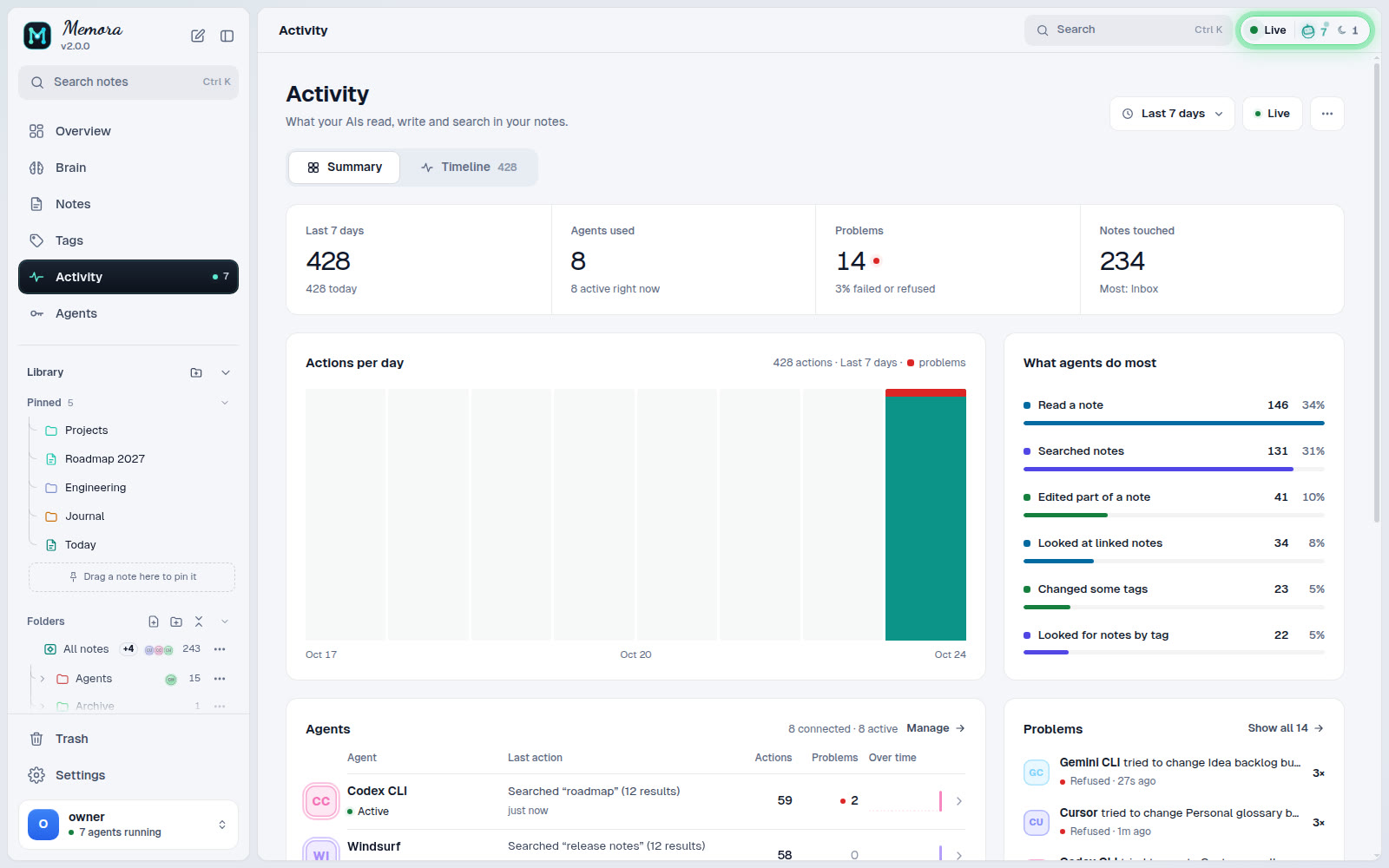Viewport: 1389px width, 868px height.
Task: Collapse the Folders section chevron
Action: [225, 621]
